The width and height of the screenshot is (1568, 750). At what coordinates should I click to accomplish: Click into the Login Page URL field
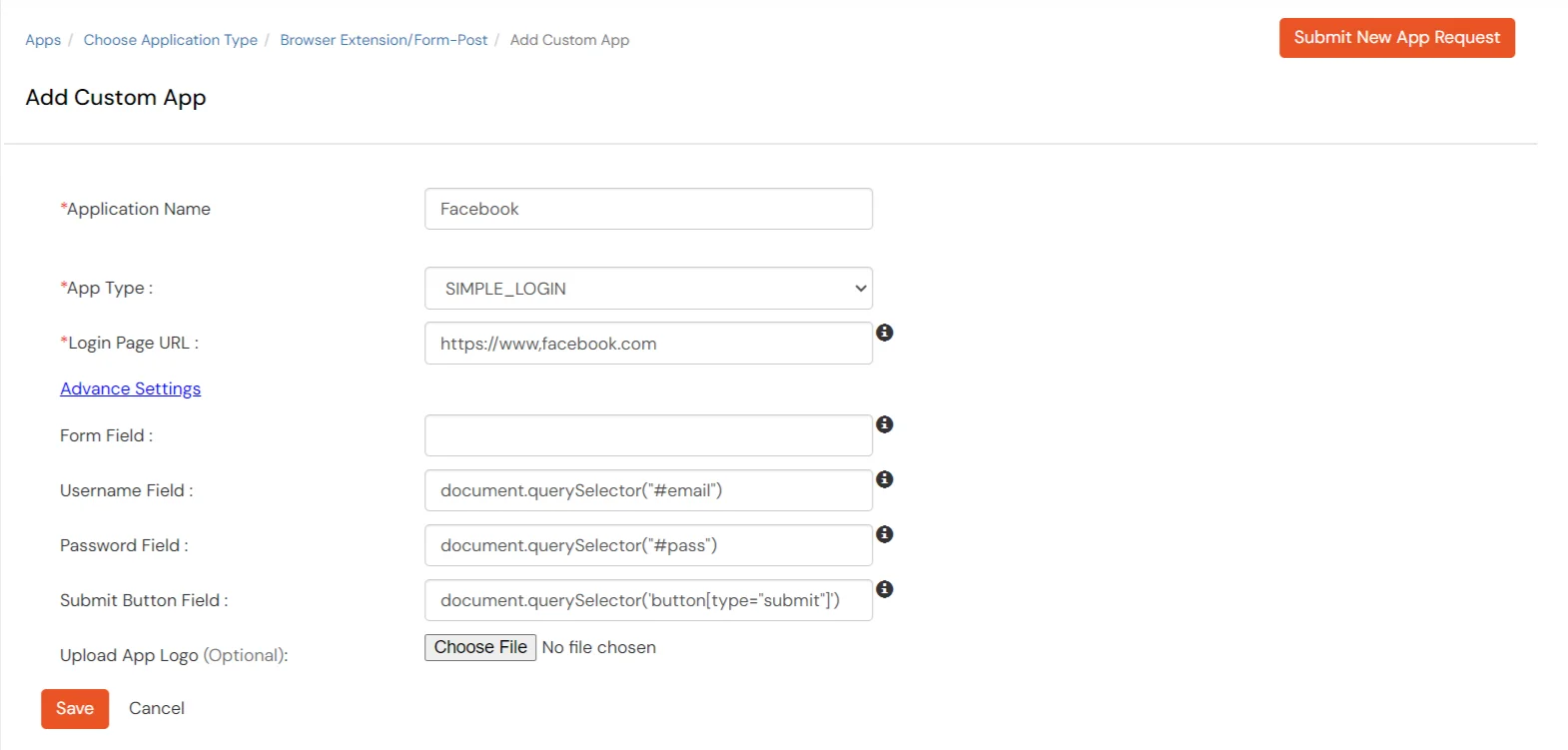(648, 344)
